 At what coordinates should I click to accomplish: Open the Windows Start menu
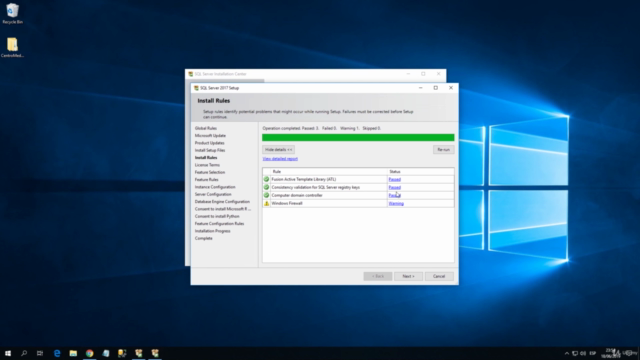(x=8, y=353)
